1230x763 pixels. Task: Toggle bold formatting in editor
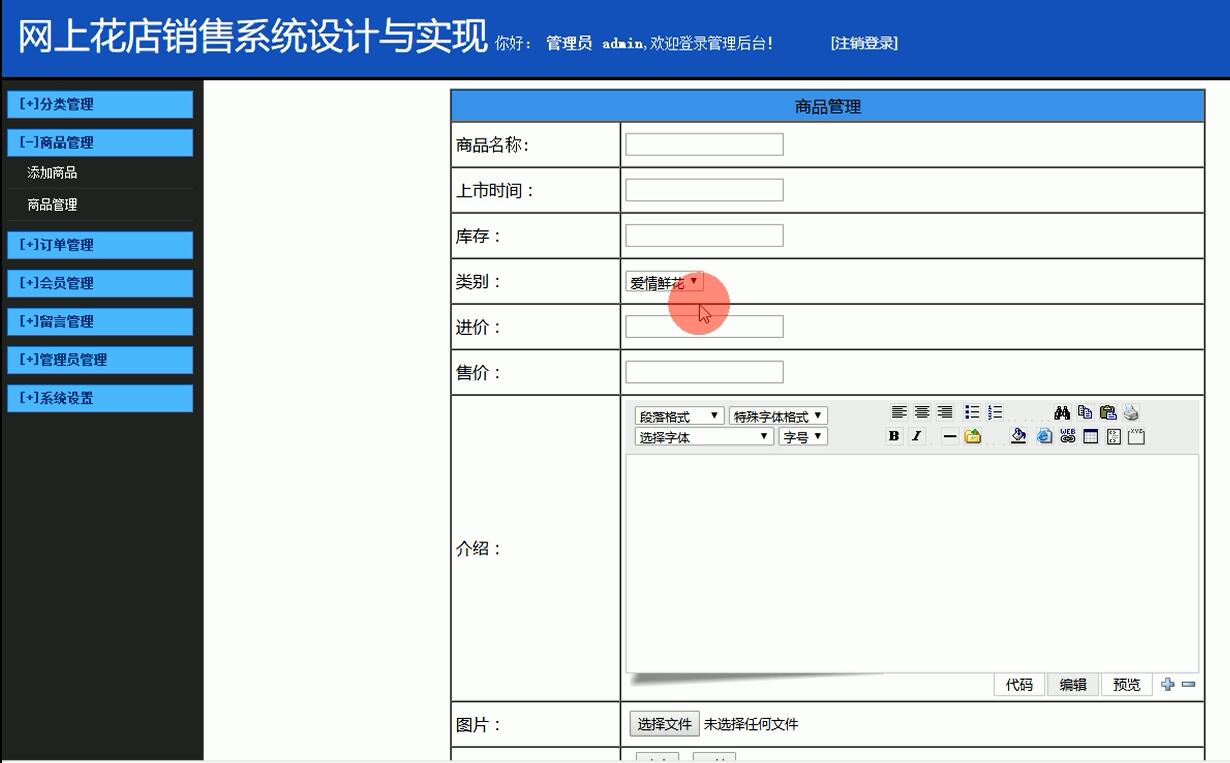894,436
